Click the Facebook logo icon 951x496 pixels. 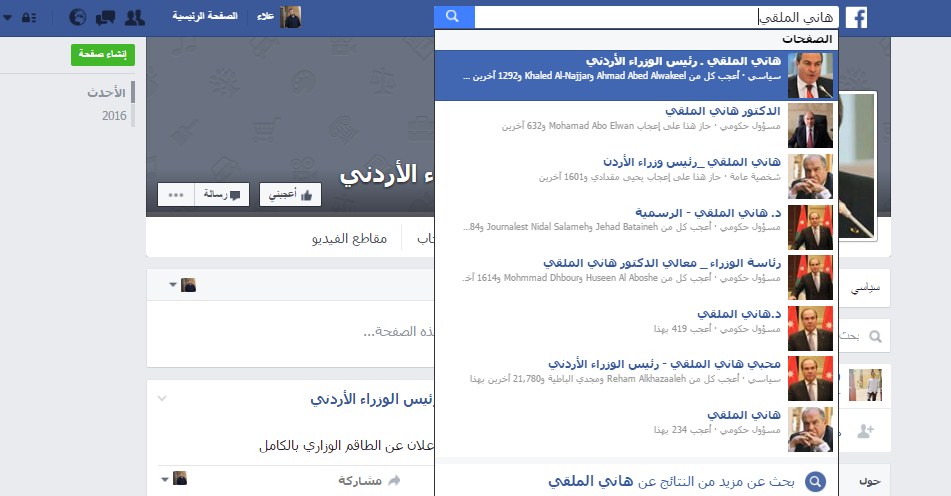point(856,18)
